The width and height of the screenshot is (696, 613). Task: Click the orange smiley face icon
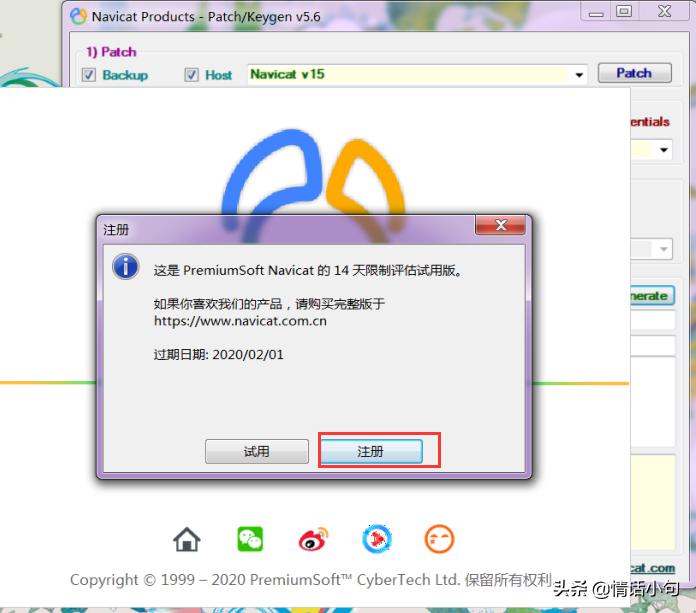point(439,539)
